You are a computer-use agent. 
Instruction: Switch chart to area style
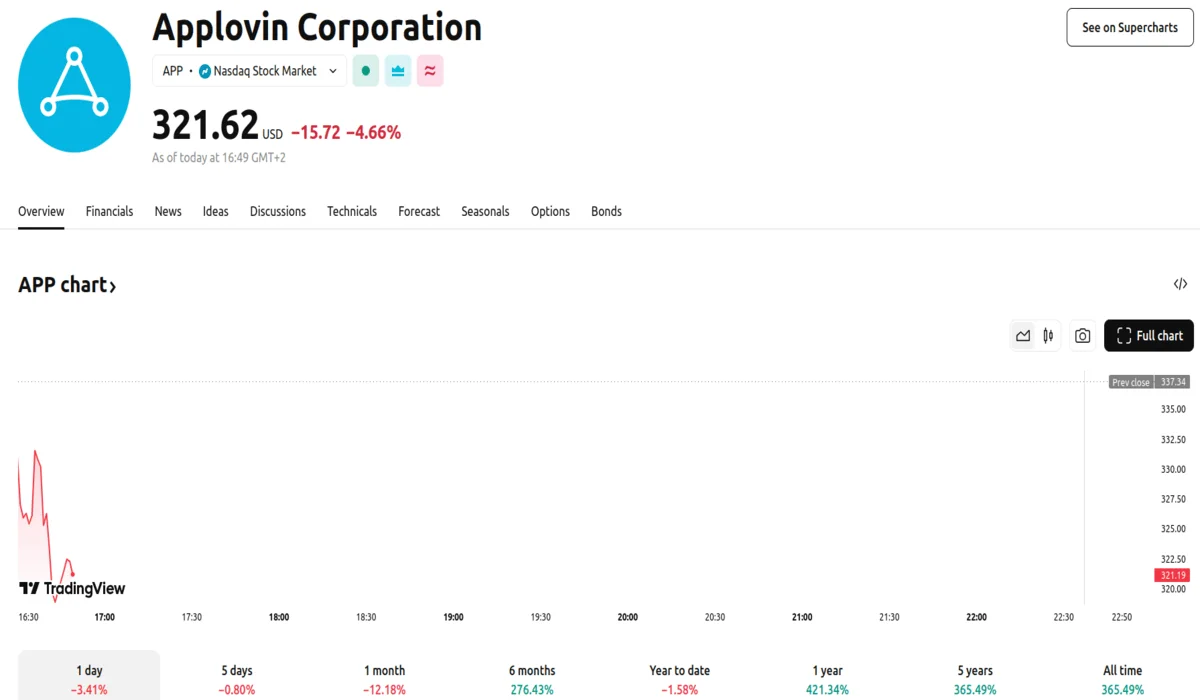tap(1023, 336)
